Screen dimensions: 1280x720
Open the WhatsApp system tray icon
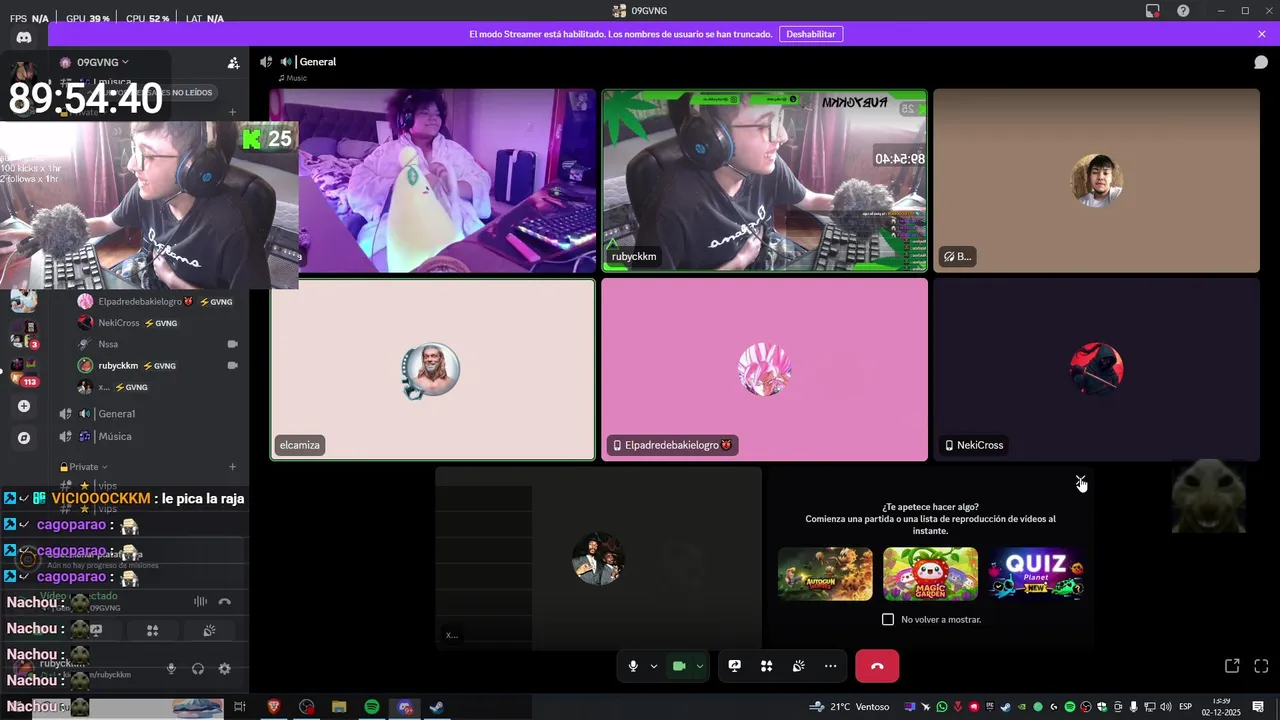(941, 707)
